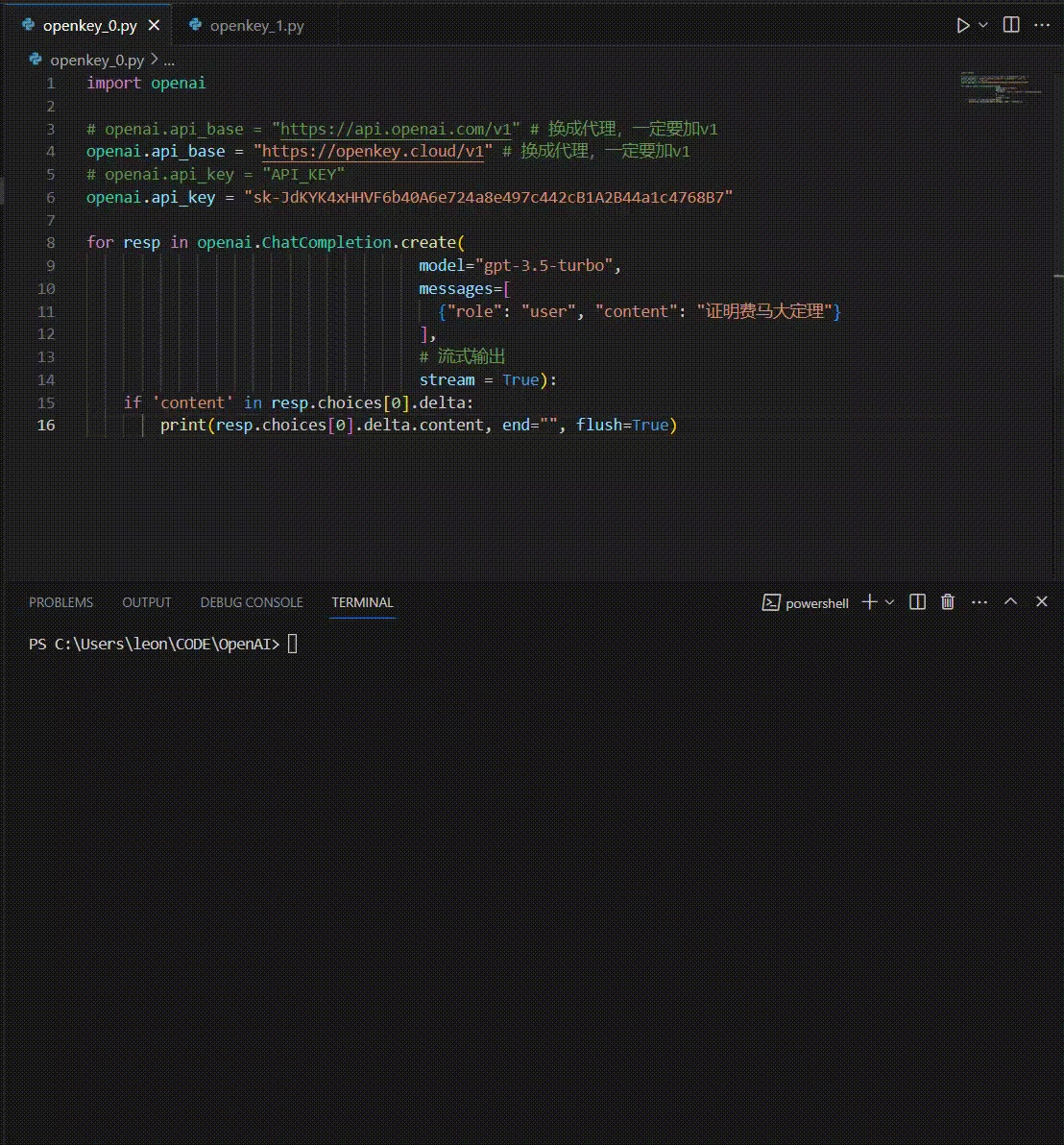Select the TERMINAL panel tab
The height and width of the screenshot is (1145, 1064).
click(x=362, y=602)
